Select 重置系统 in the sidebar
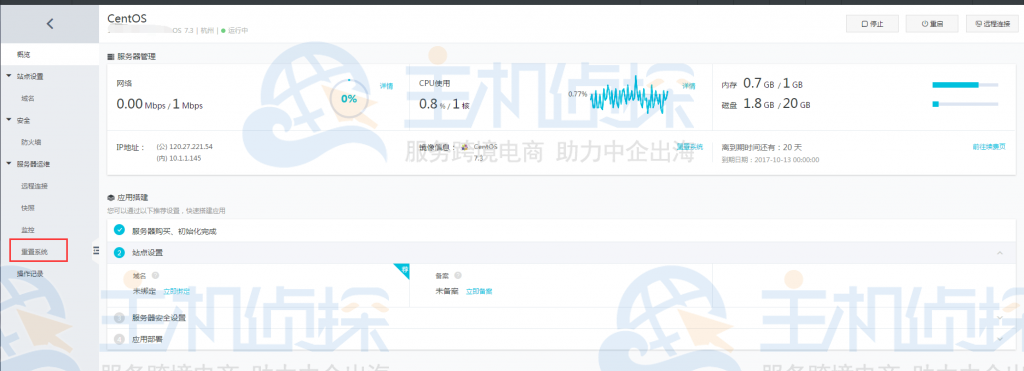This screenshot has height=371, width=1024. pos(35,251)
